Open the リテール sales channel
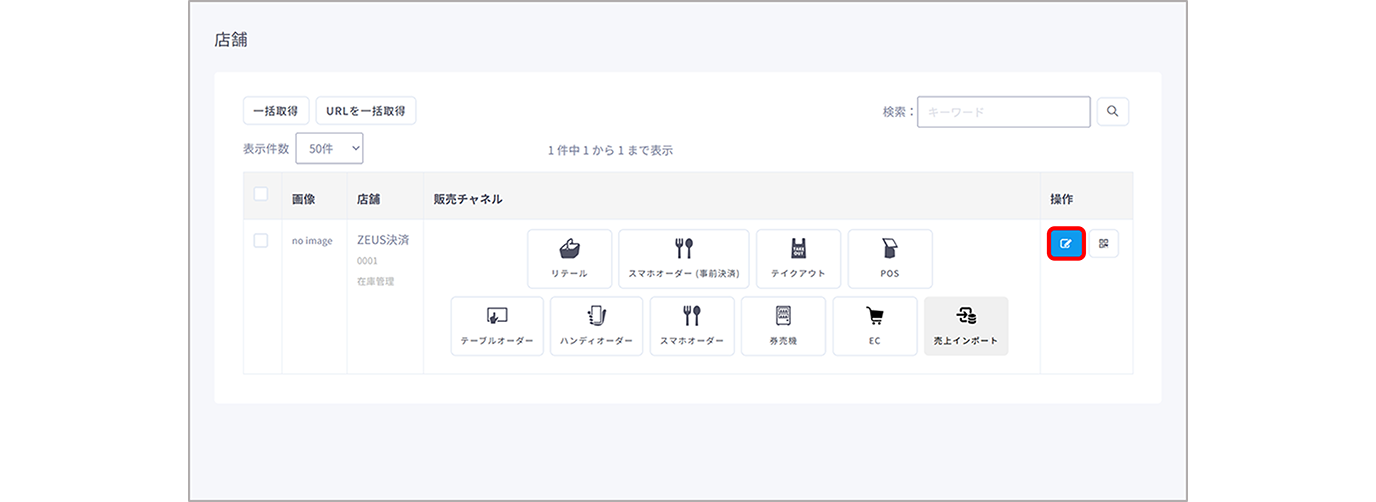 click(569, 259)
